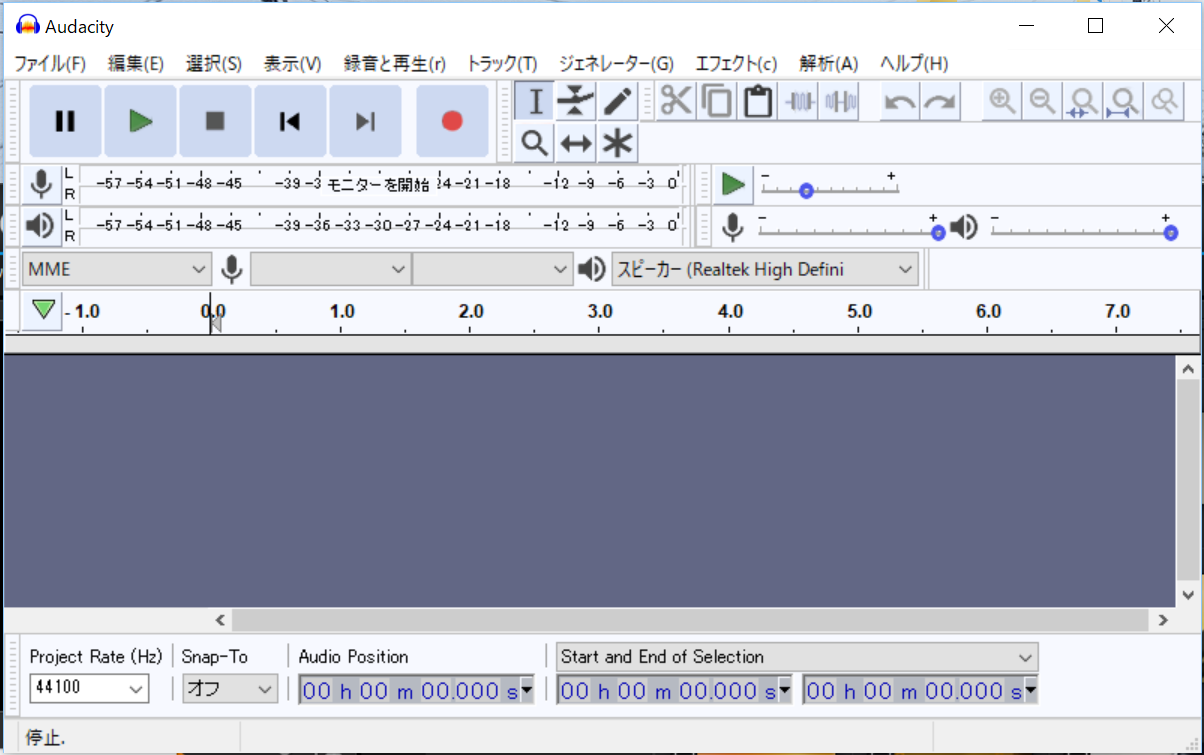Viewport: 1204px width, 755px height.
Task: Open the 表示(V) menu
Action: tap(292, 63)
